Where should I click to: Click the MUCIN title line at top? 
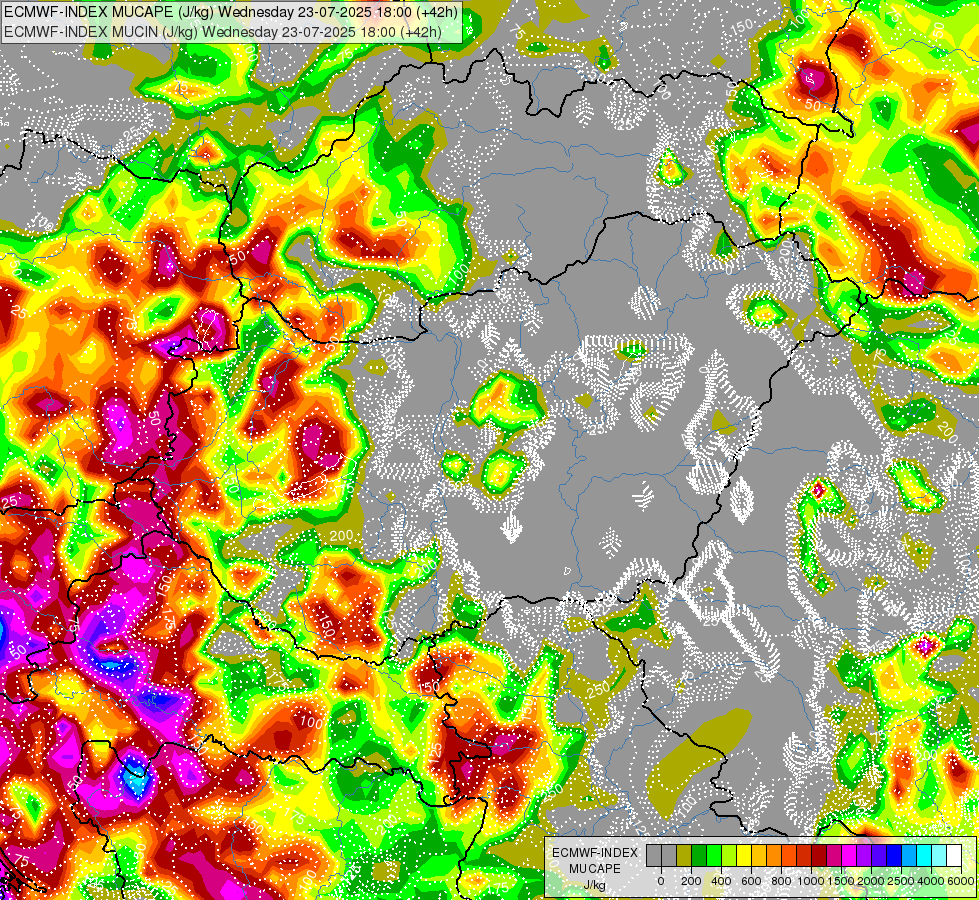coord(223,32)
